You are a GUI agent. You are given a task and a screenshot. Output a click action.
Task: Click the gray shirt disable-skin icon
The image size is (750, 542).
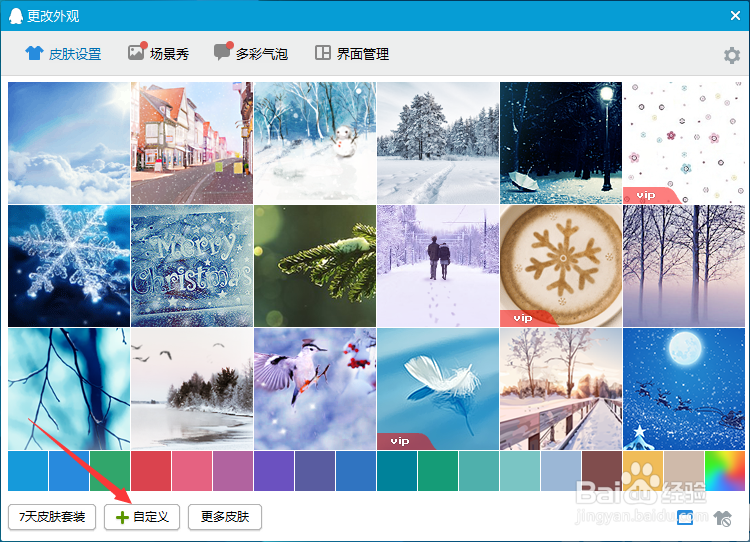click(722, 518)
